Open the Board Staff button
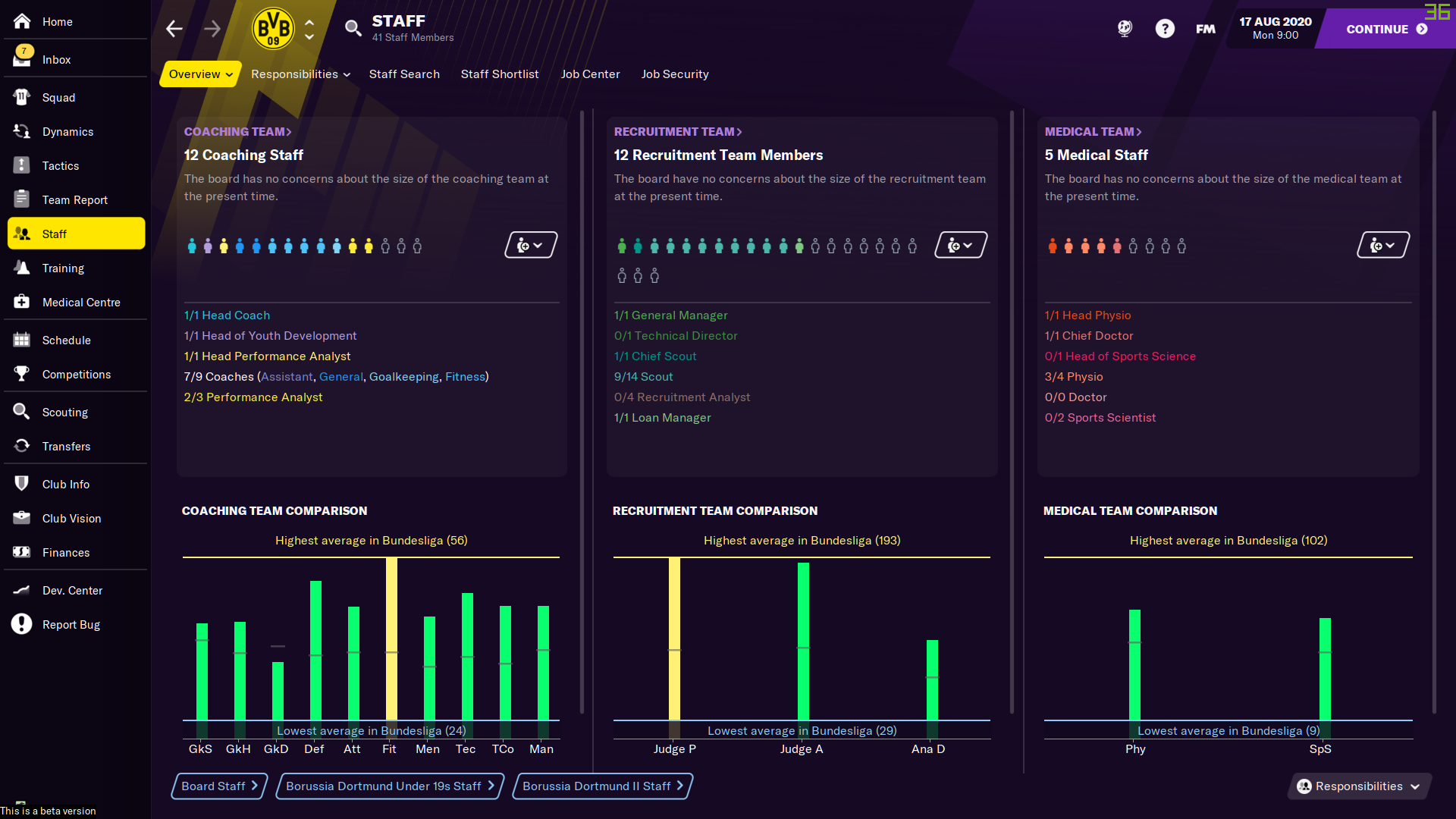Viewport: 1456px width, 819px height. click(x=219, y=786)
